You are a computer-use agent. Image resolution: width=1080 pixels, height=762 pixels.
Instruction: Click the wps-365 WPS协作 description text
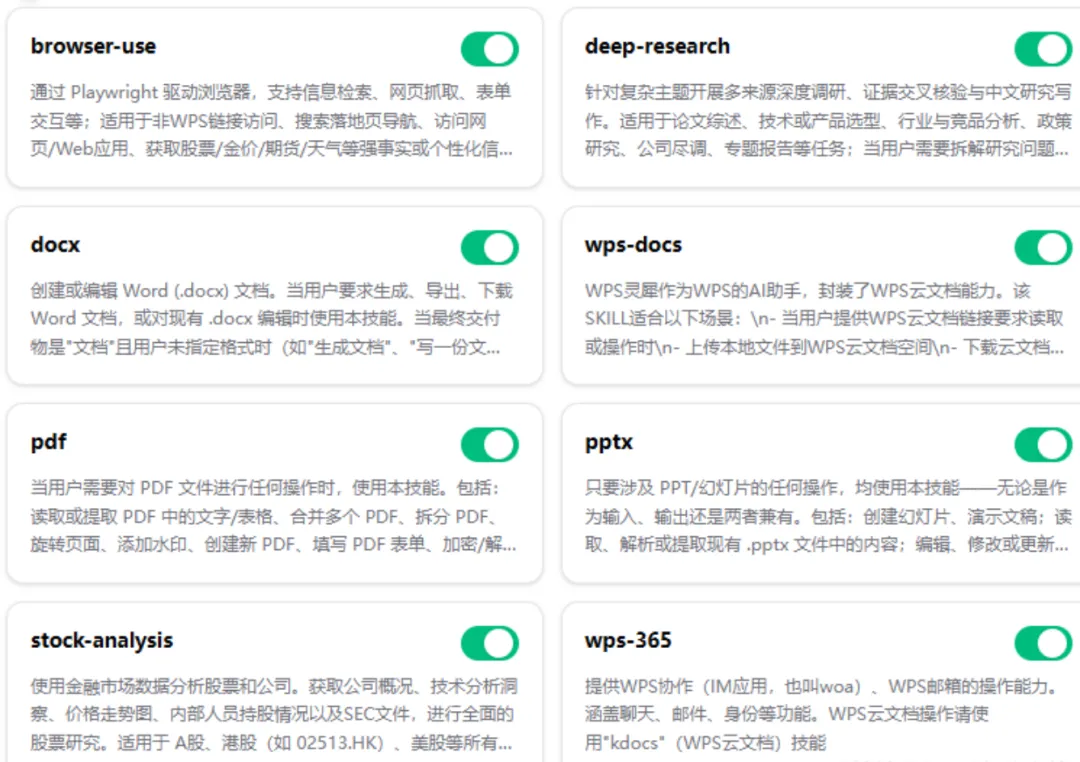coord(821,714)
